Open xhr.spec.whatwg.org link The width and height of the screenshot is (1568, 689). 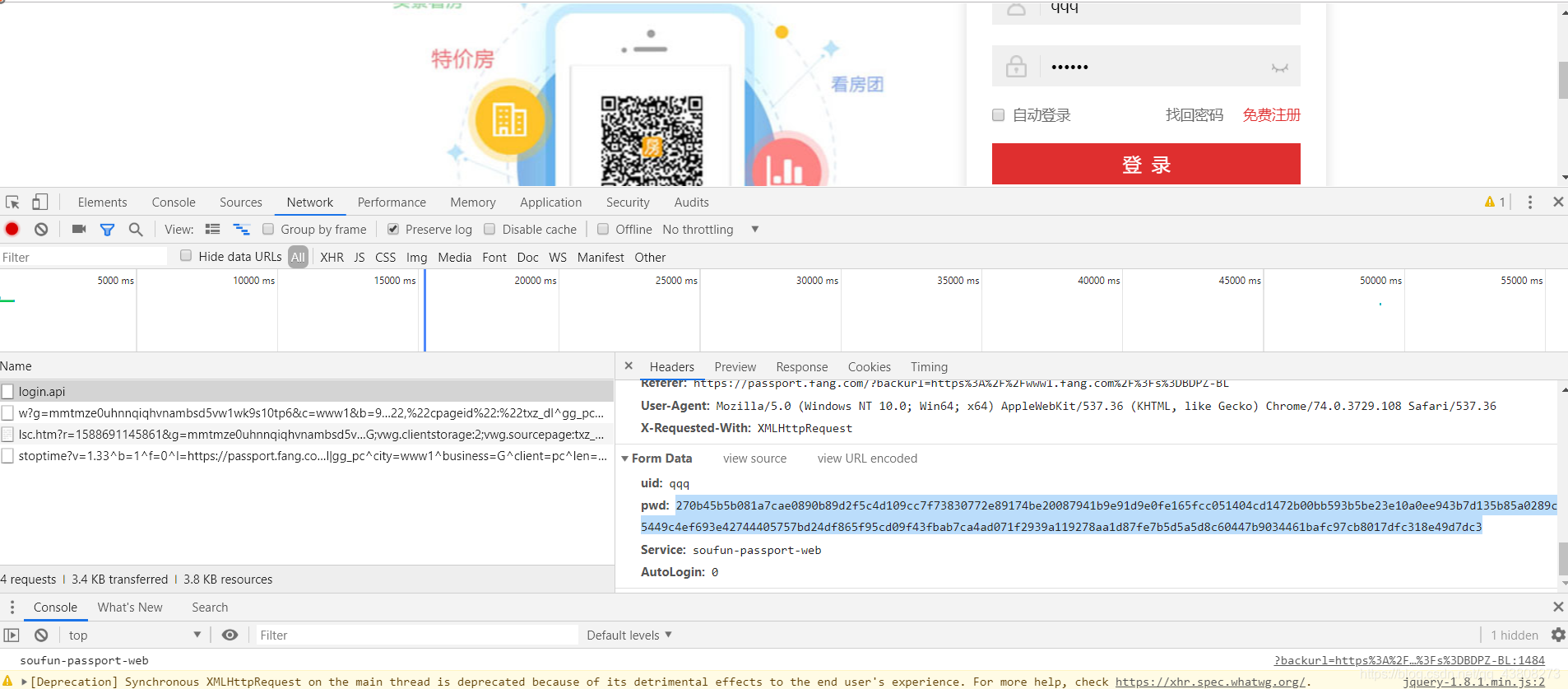pos(1209,682)
